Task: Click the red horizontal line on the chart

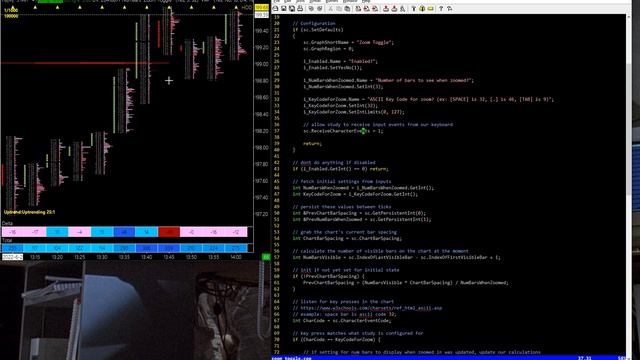Action: click(x=85, y=63)
